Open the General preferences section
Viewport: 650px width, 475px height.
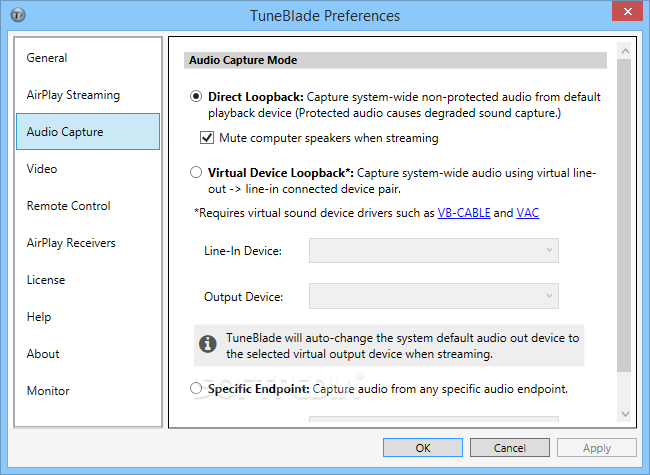click(88, 58)
